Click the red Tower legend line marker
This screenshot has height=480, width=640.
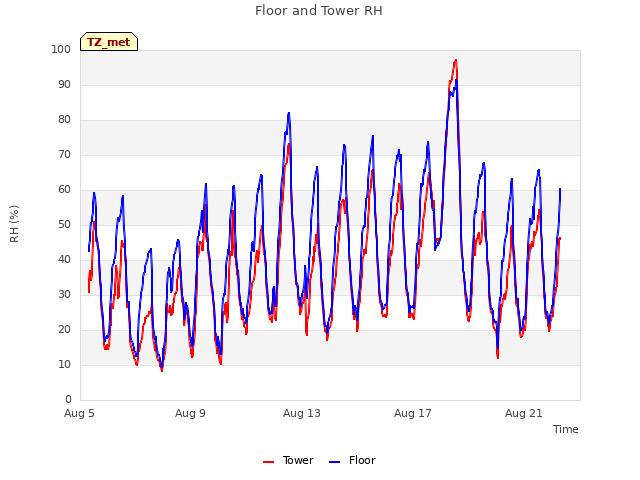click(x=268, y=462)
